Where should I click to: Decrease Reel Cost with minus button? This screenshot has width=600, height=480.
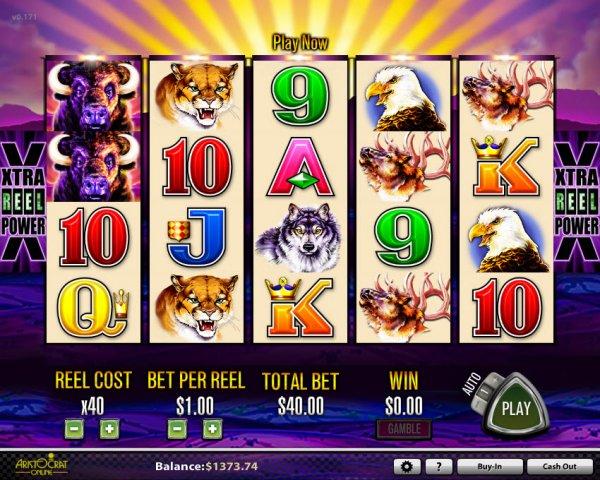pyautogui.click(x=74, y=429)
